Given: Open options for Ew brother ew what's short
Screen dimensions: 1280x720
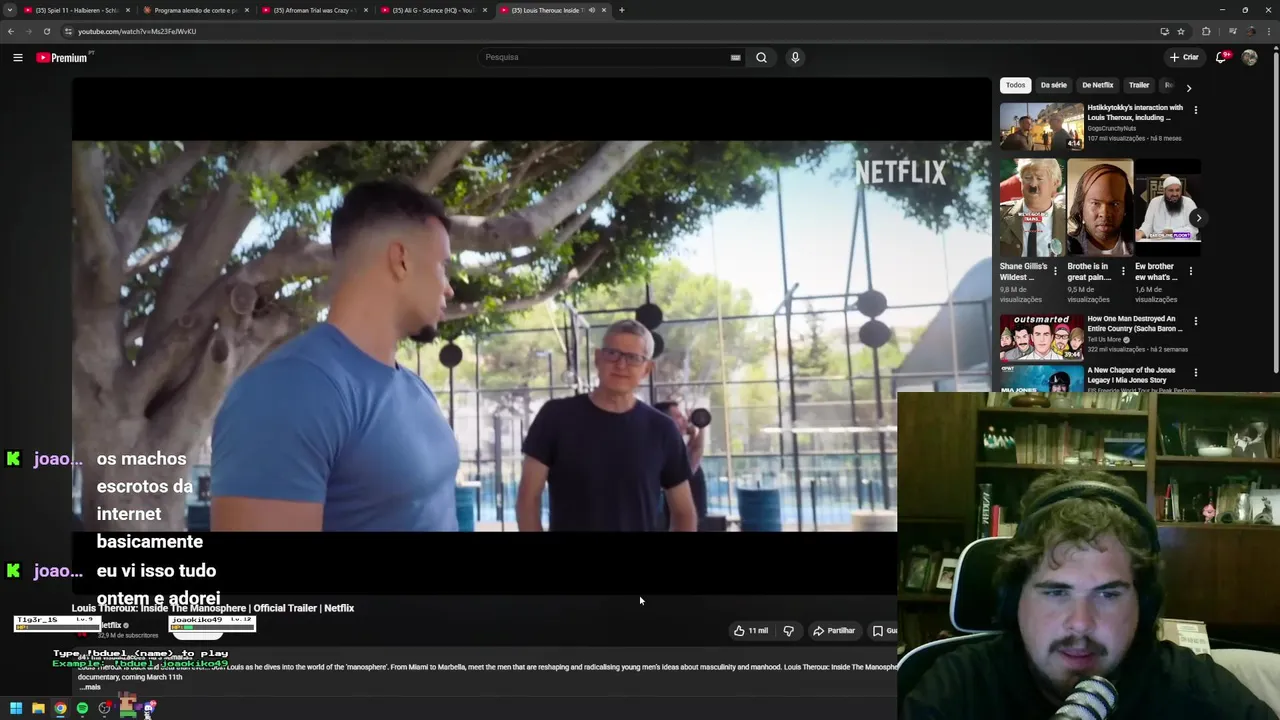Looking at the screenshot, I should pos(1190,271).
